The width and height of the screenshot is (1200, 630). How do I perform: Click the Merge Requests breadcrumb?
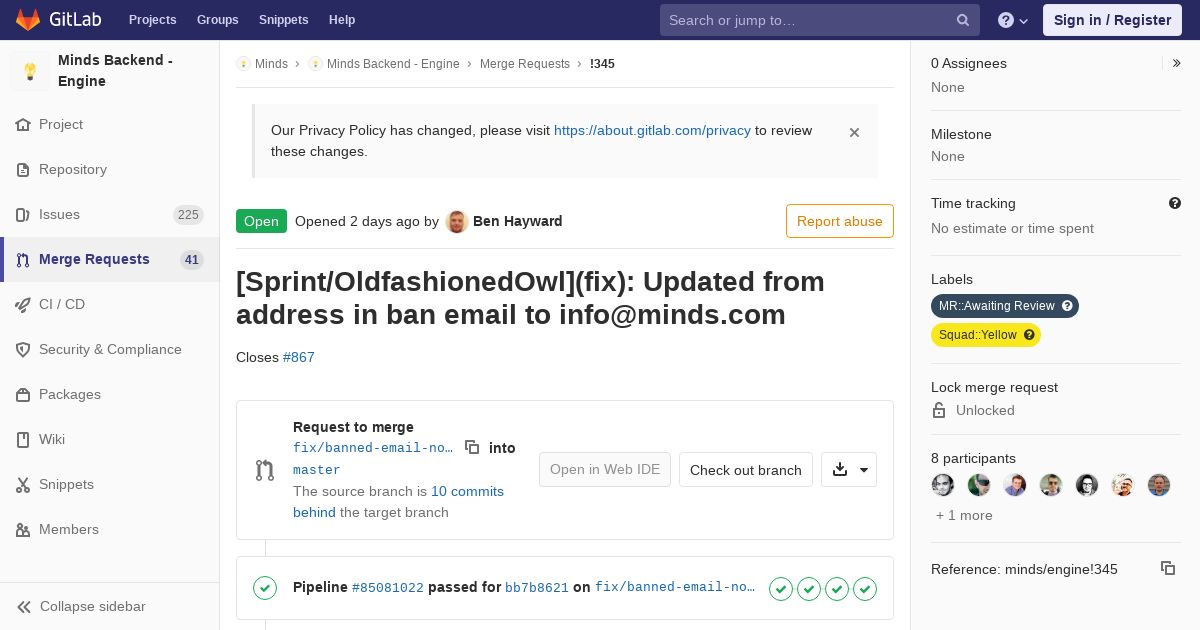[x=525, y=64]
